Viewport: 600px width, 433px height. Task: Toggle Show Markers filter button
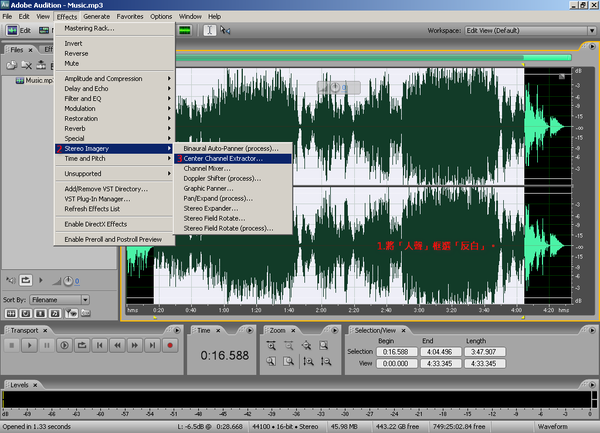tap(71, 314)
